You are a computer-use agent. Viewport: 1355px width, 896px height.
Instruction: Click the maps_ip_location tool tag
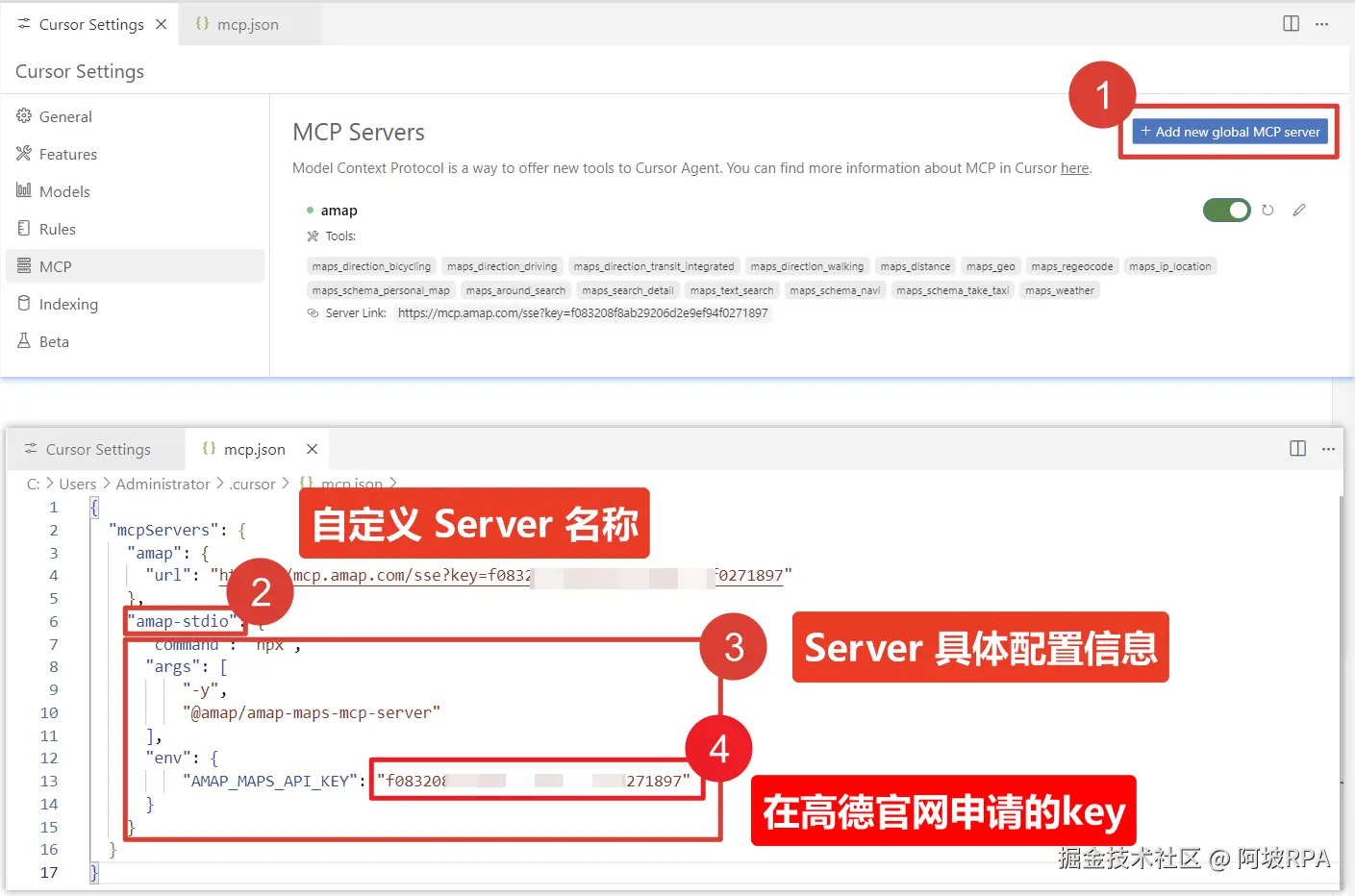[1170, 266]
